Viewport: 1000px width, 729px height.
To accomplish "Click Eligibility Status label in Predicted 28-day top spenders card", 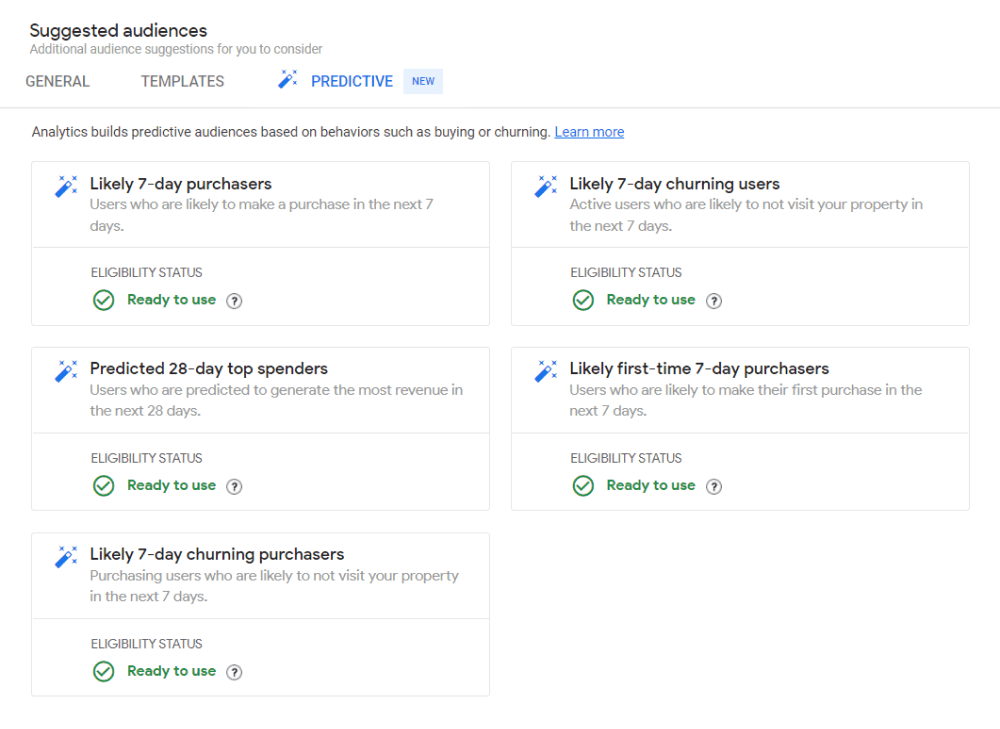I will click(x=146, y=458).
